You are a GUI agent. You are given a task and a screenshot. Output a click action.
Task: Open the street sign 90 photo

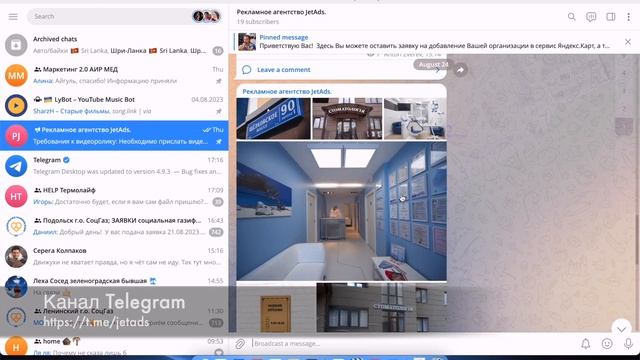click(273, 119)
